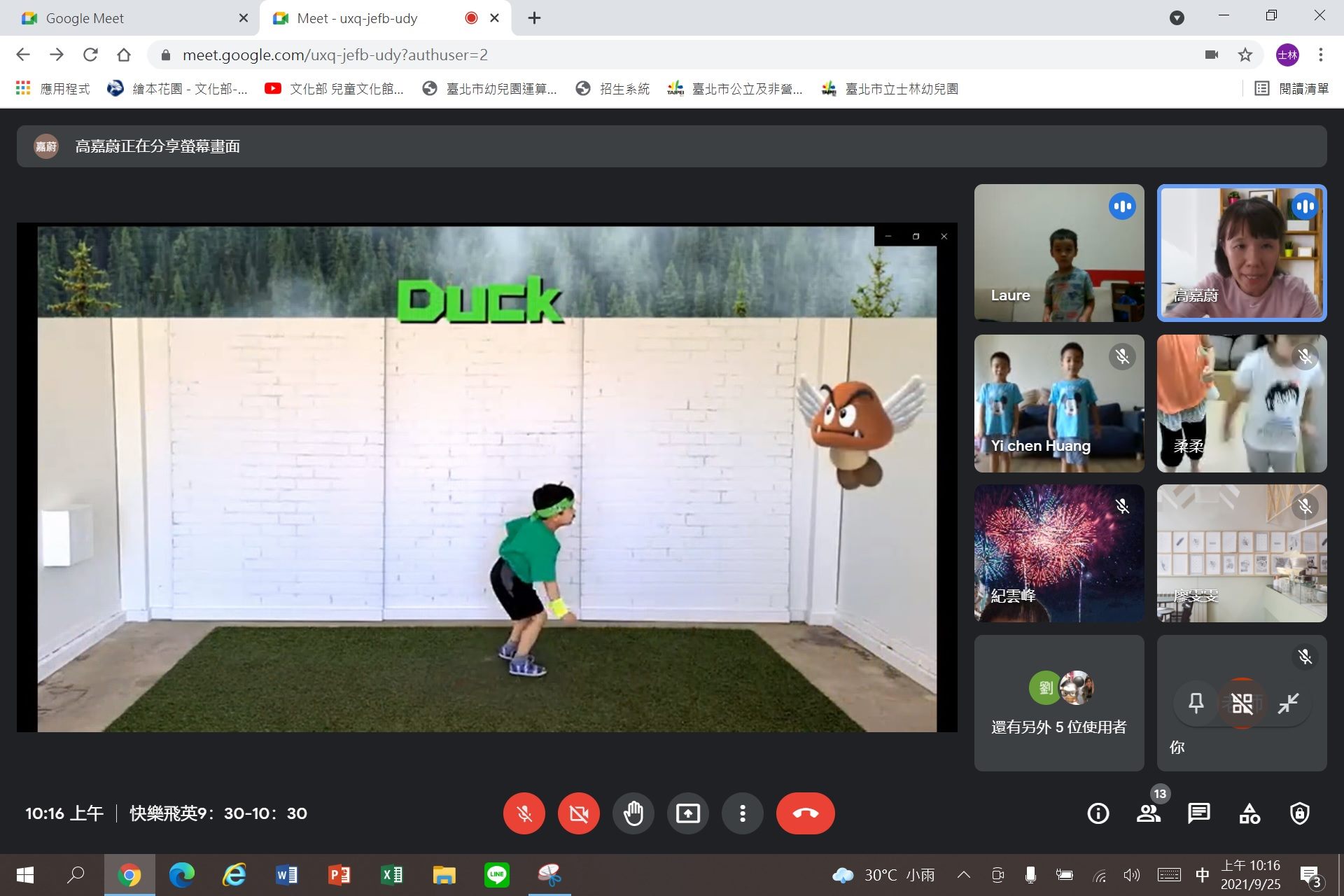Open the chat messages panel

[x=1199, y=813]
